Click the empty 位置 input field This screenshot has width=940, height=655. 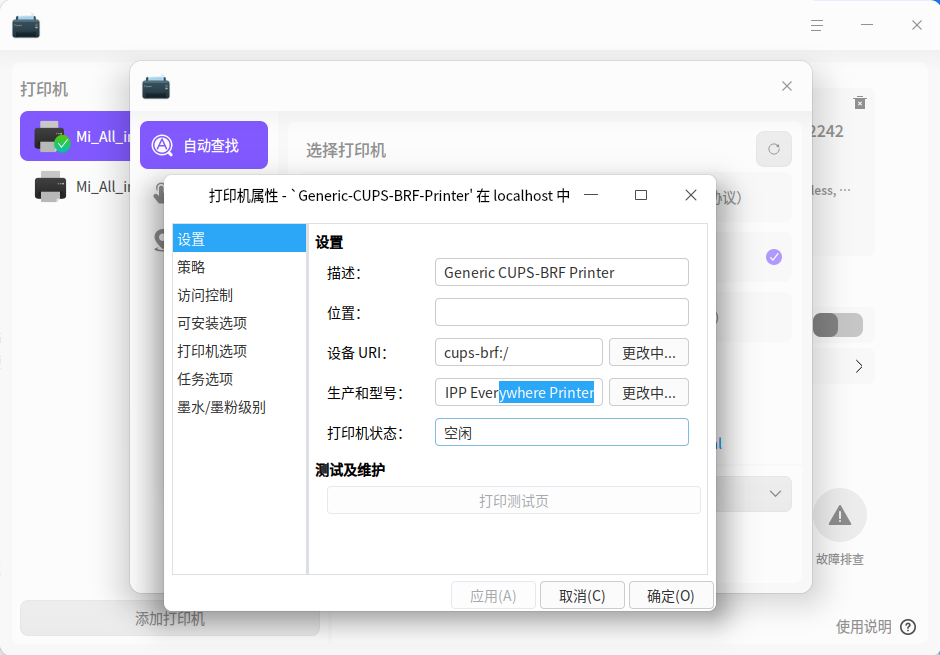tap(562, 312)
